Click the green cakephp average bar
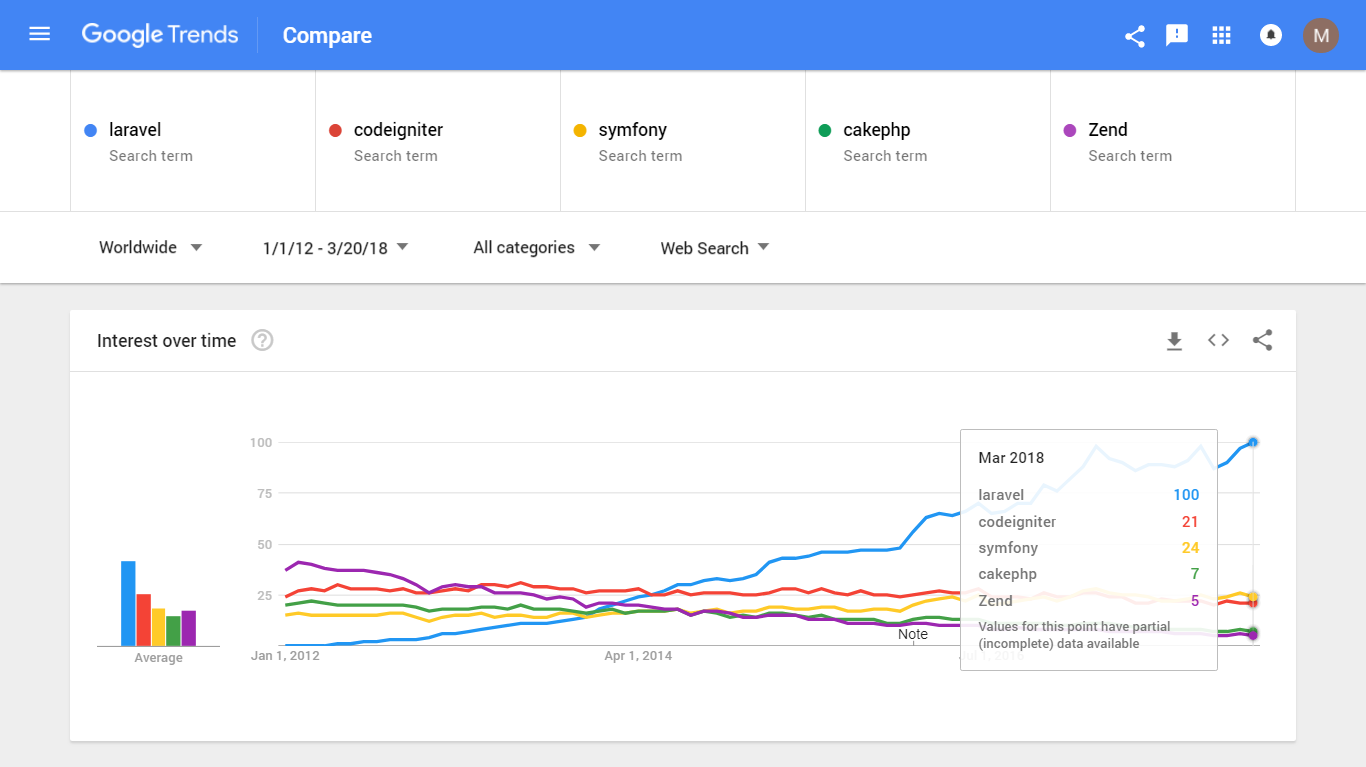The width and height of the screenshot is (1366, 767). click(173, 631)
